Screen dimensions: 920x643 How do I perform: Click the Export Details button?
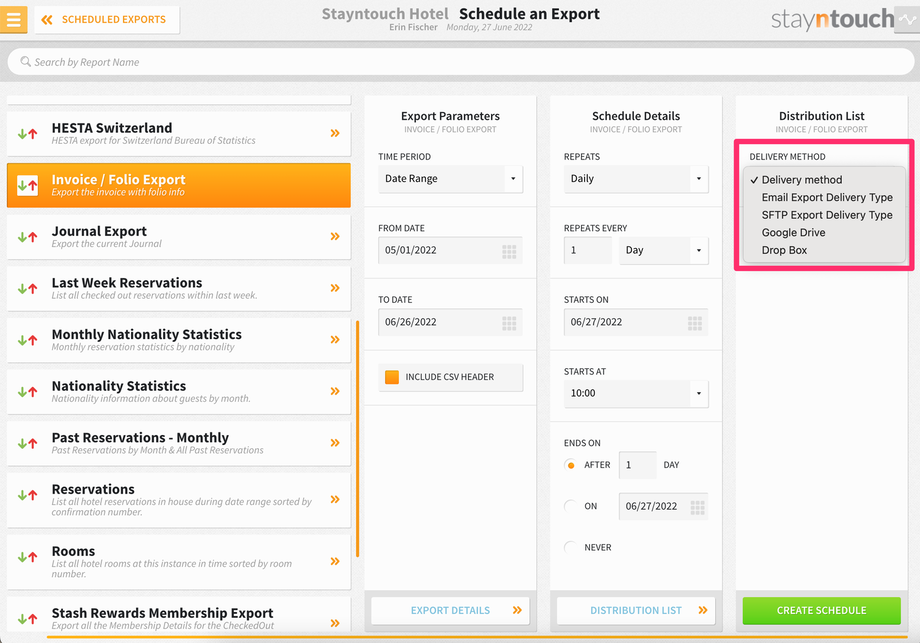tap(450, 611)
